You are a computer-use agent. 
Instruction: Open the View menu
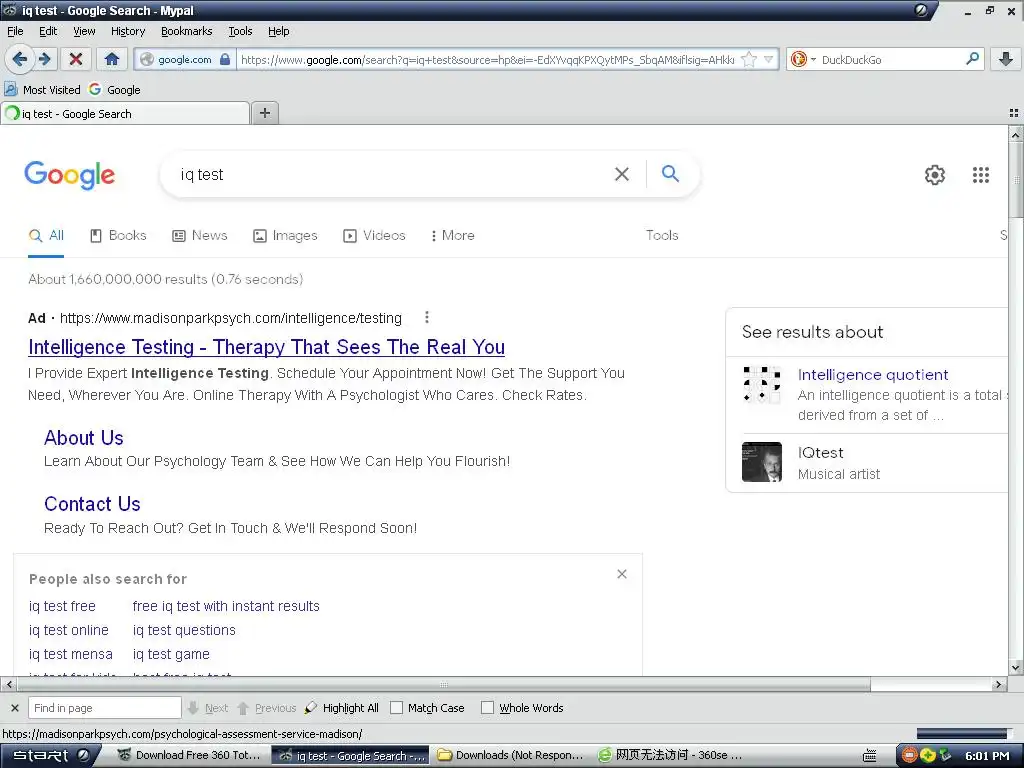[x=84, y=31]
